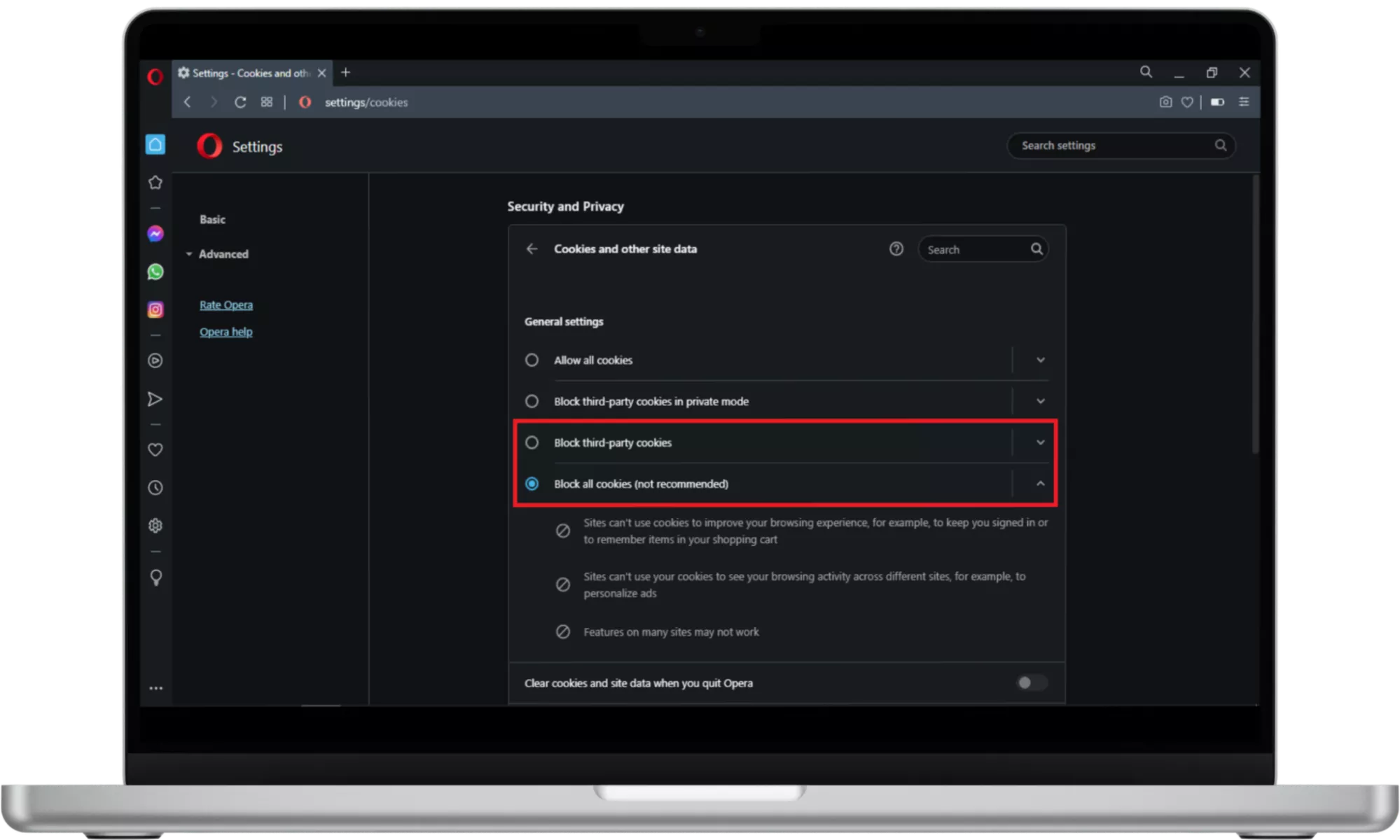1400x840 pixels.
Task: Click the snapshot camera icon
Action: pos(1165,102)
